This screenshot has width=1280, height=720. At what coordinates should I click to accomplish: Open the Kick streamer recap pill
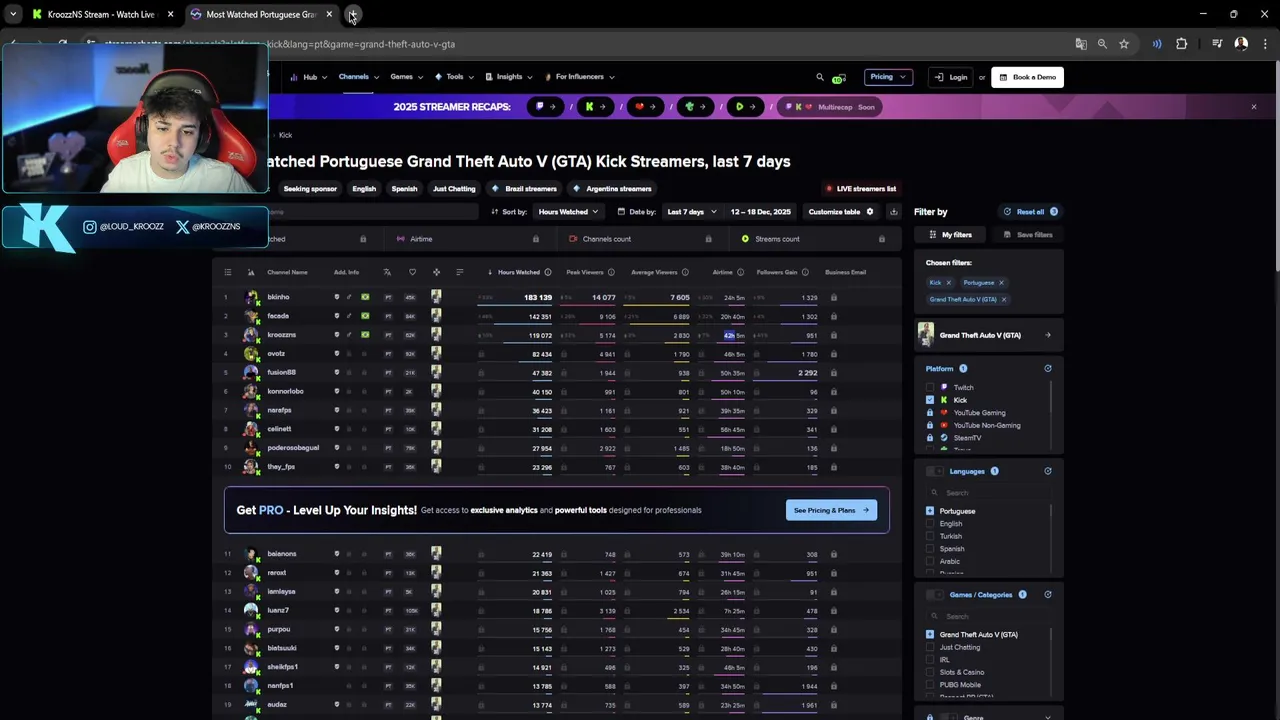[x=595, y=107]
